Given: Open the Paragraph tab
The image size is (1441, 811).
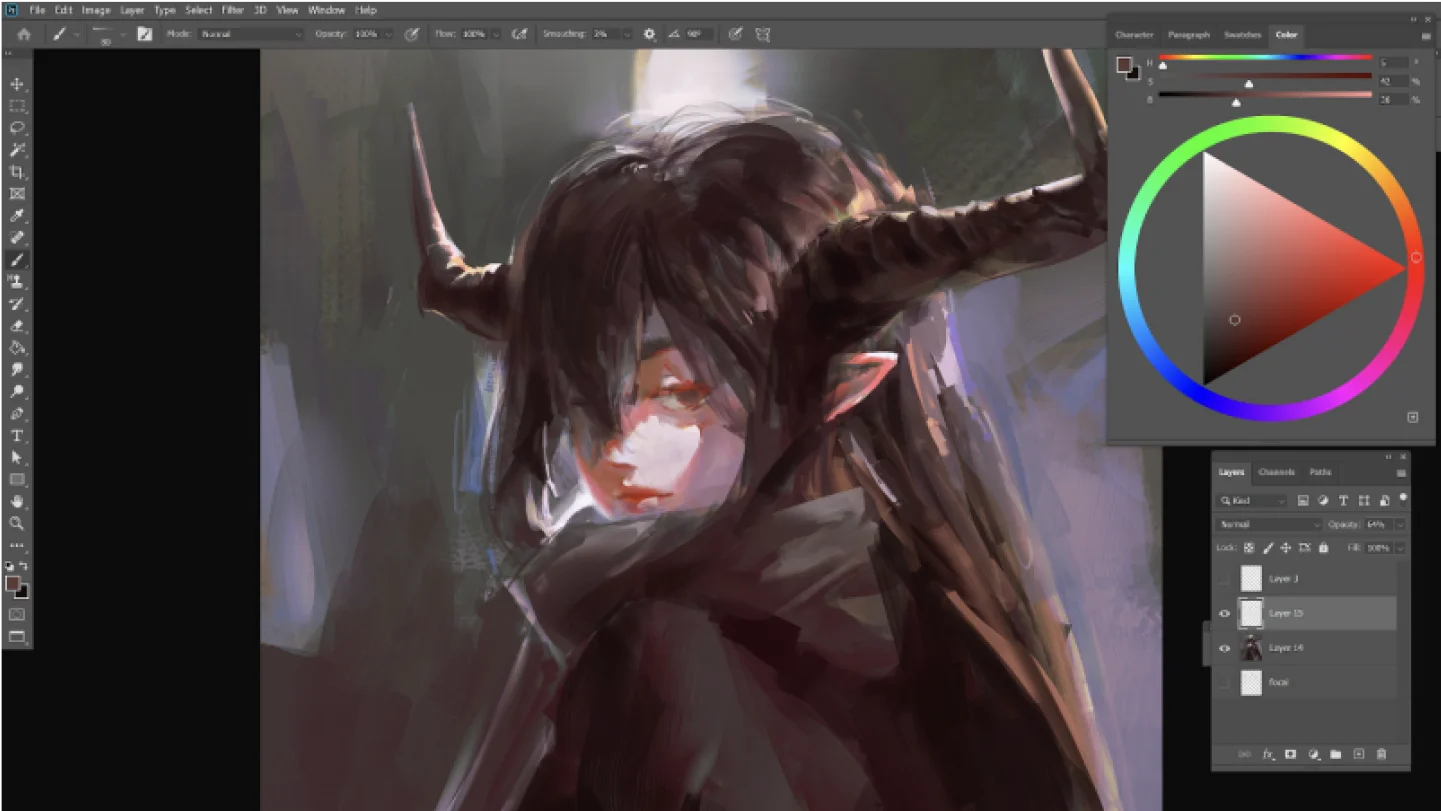Looking at the screenshot, I should tap(1189, 35).
